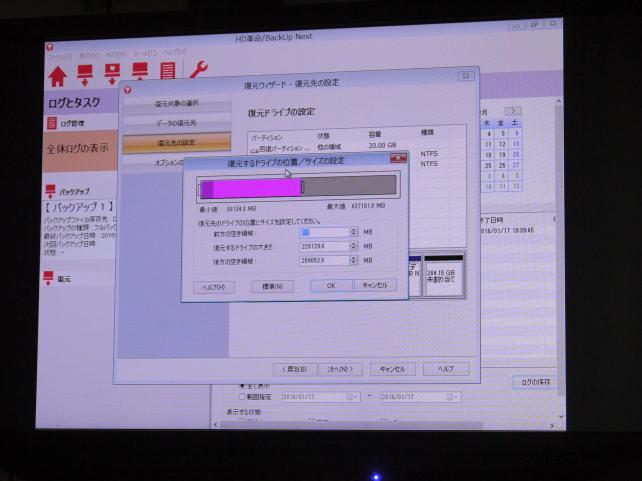Click the 前方の空き領域 input field
The width and height of the screenshot is (642, 481).
pos(324,233)
